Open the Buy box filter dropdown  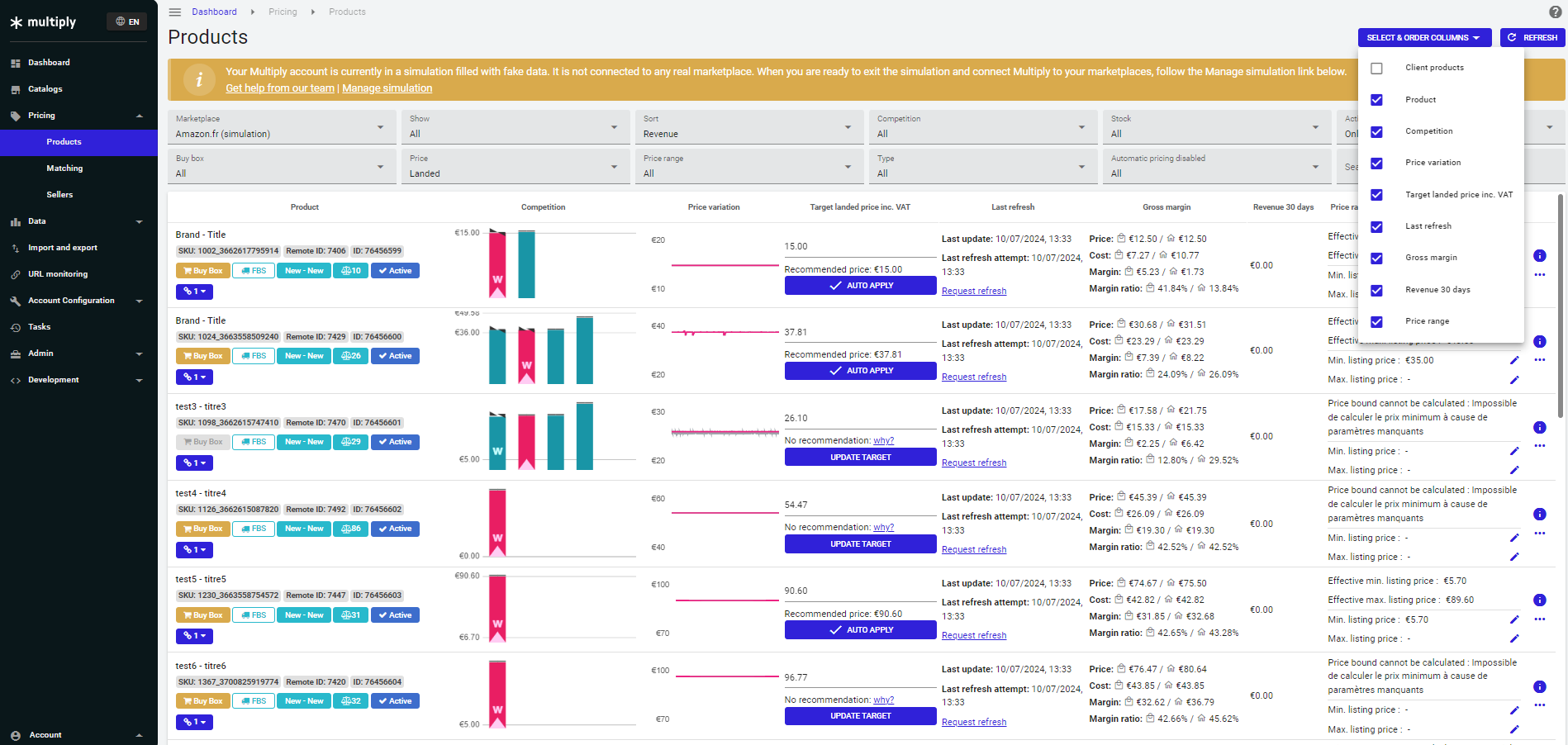(x=282, y=167)
